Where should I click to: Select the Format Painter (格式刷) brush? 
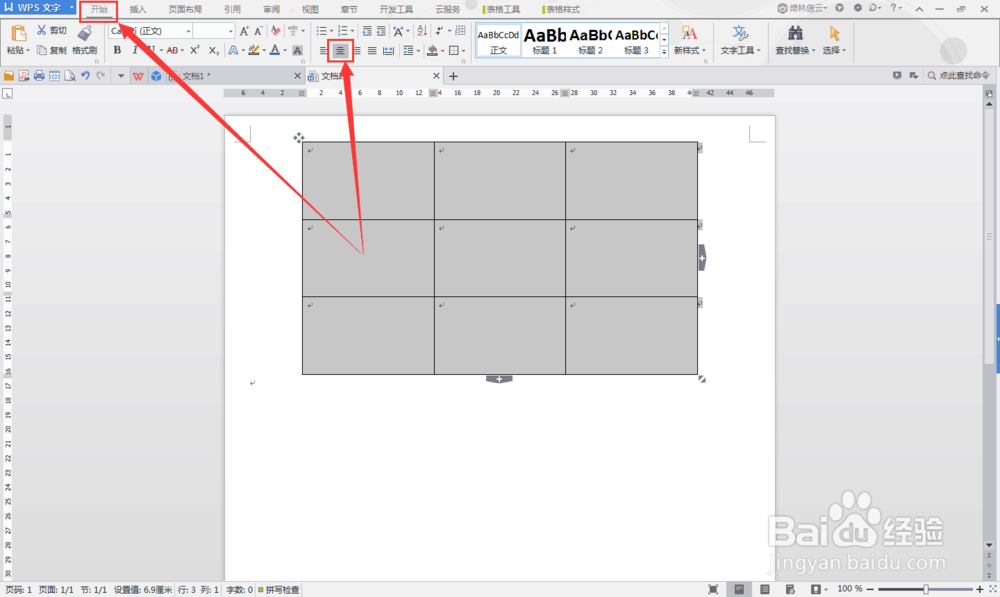pyautogui.click(x=84, y=41)
